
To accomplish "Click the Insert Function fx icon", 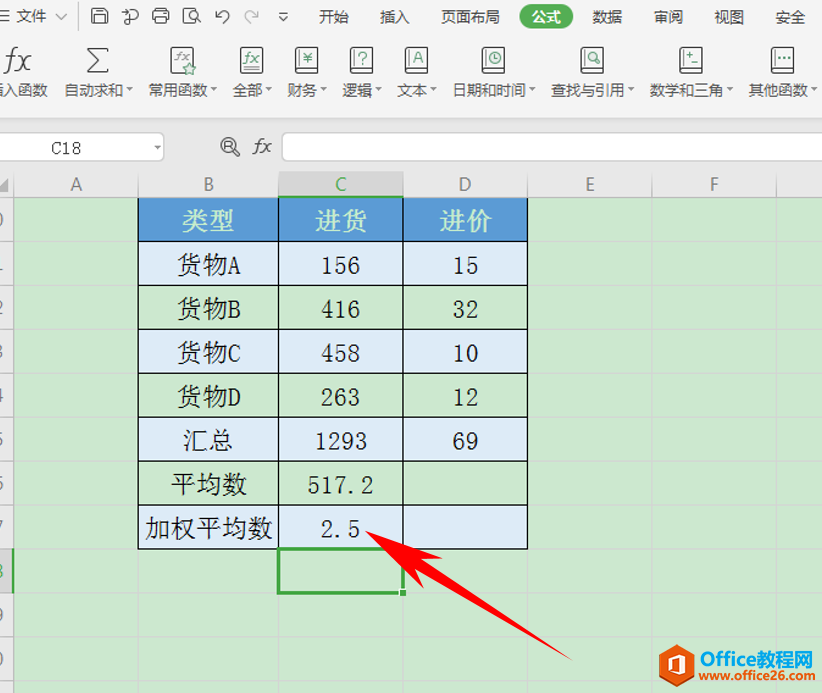I will coord(18,60).
